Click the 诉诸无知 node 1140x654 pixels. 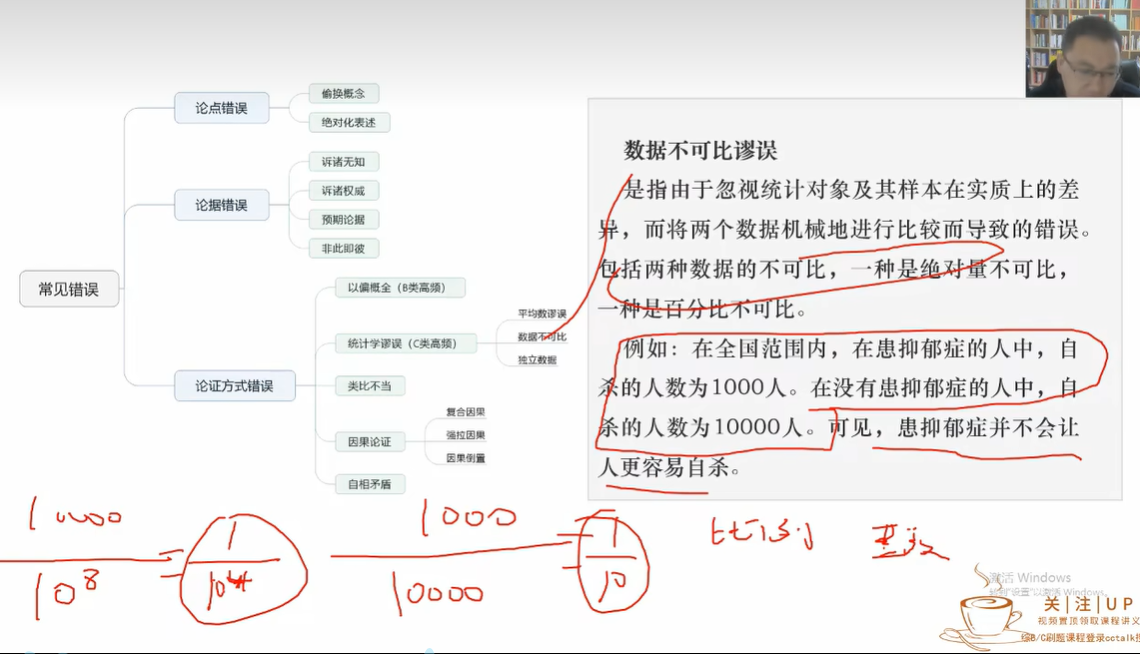point(343,162)
